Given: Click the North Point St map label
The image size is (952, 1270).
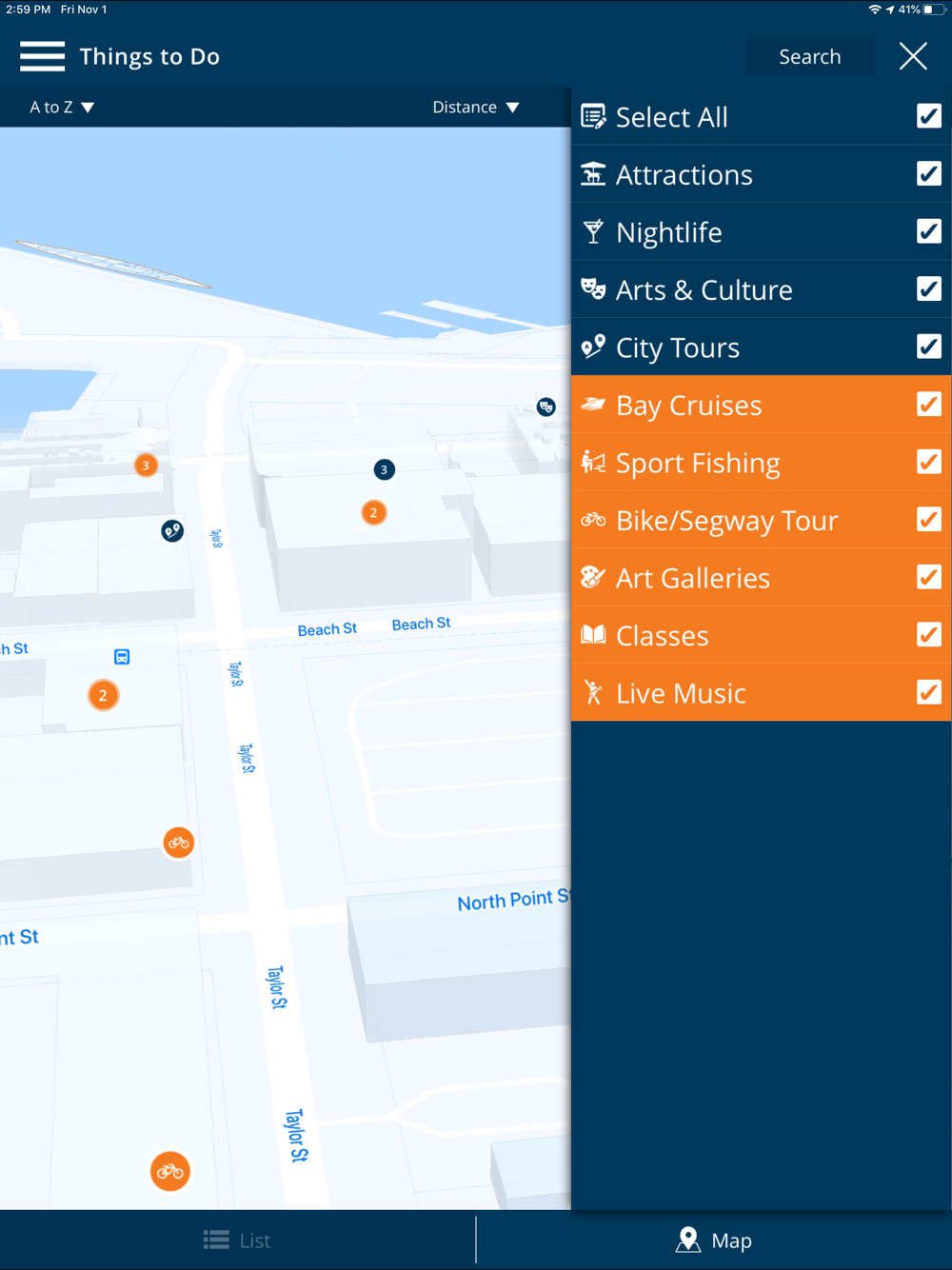Looking at the screenshot, I should pos(513,900).
